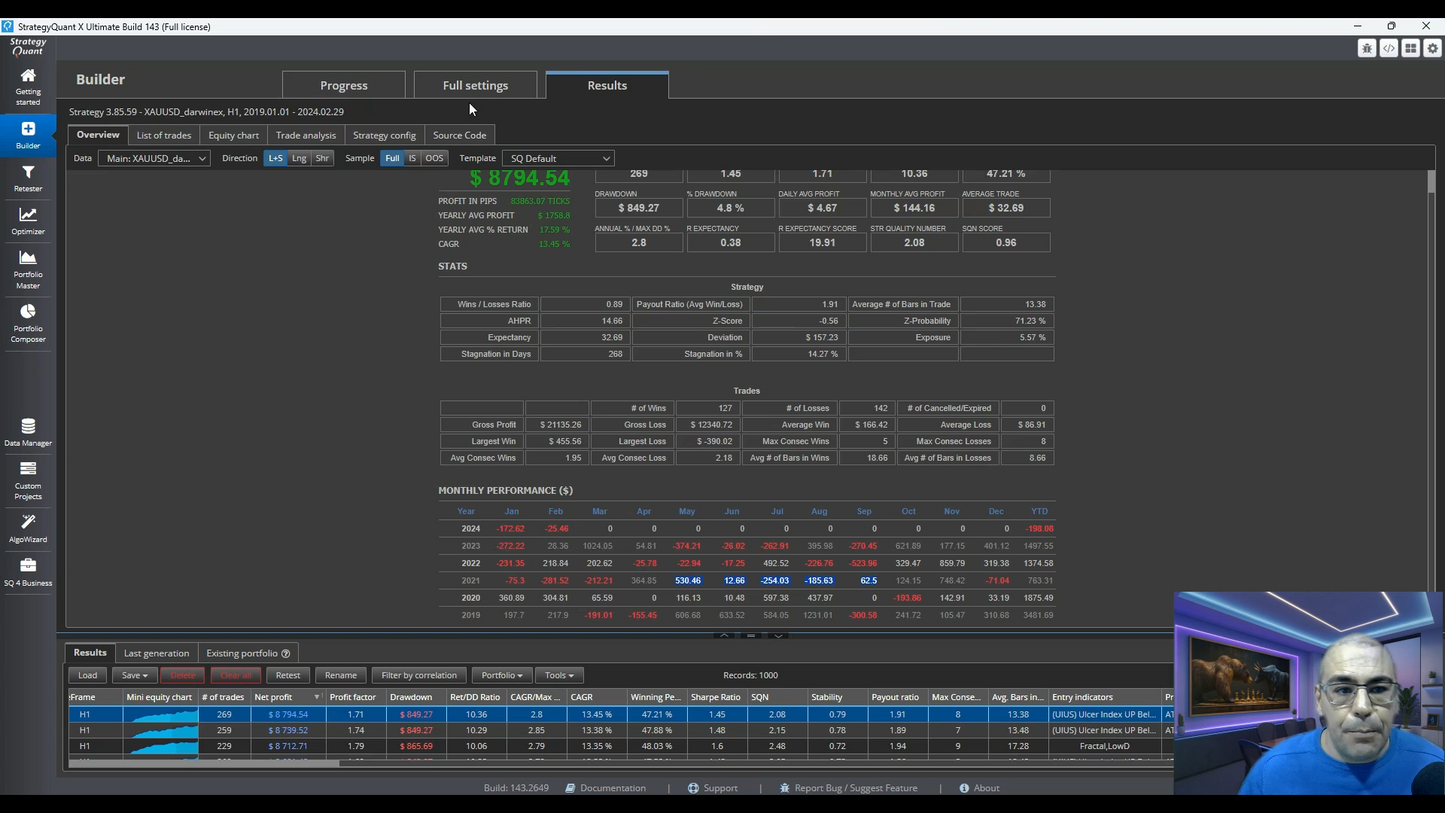The width and height of the screenshot is (1445, 813).
Task: Open Portfolio Master in the sidebar
Action: tap(28, 269)
